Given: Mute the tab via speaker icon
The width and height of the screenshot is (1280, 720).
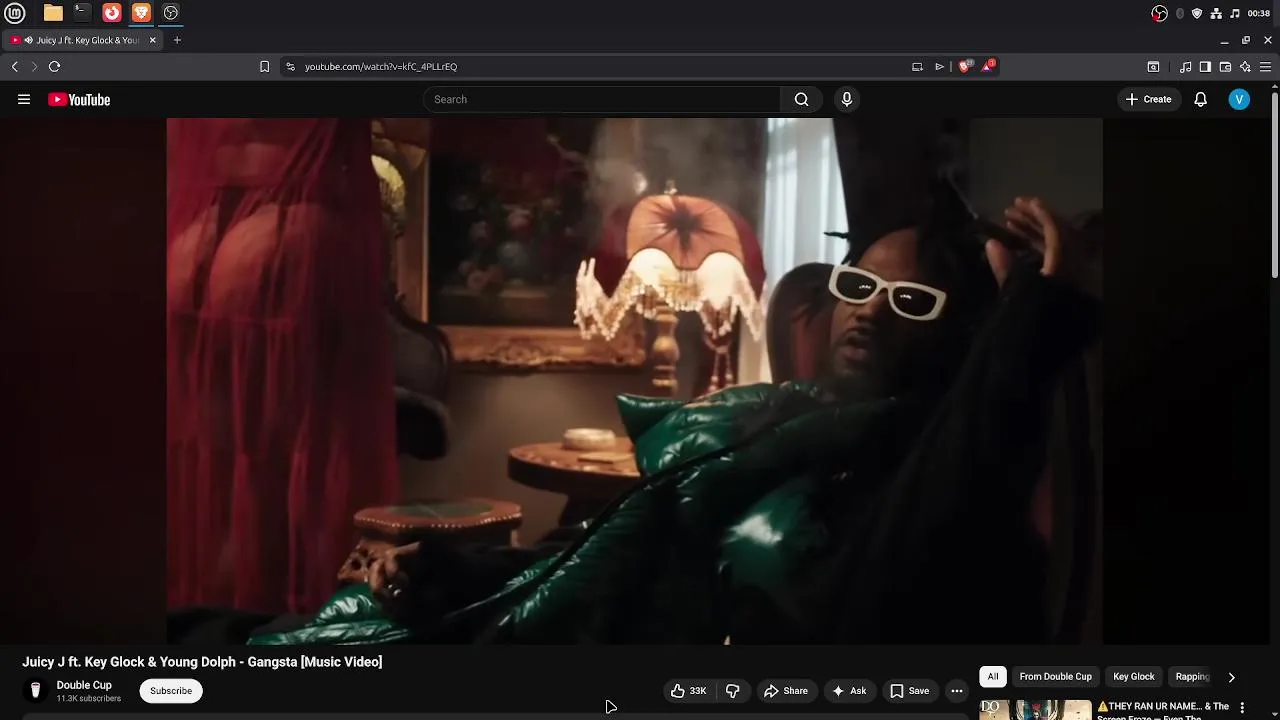Looking at the screenshot, I should [x=28, y=40].
